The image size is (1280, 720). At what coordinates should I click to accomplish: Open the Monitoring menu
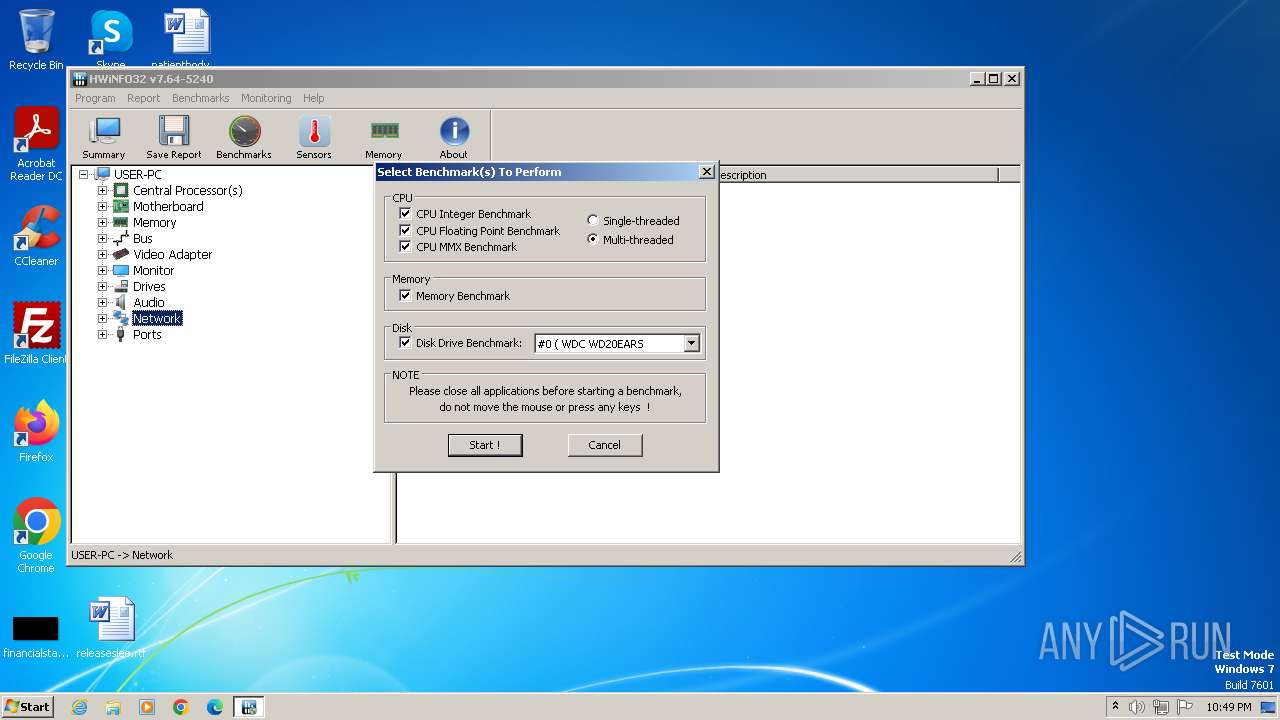click(266, 98)
